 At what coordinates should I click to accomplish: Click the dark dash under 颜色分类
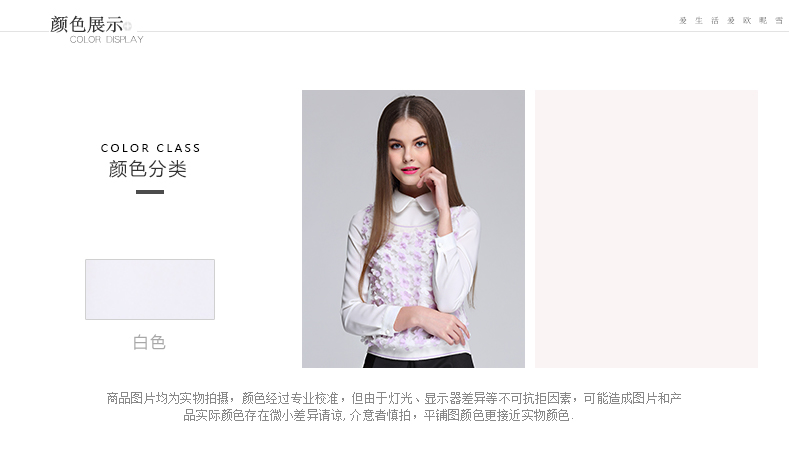(150, 192)
